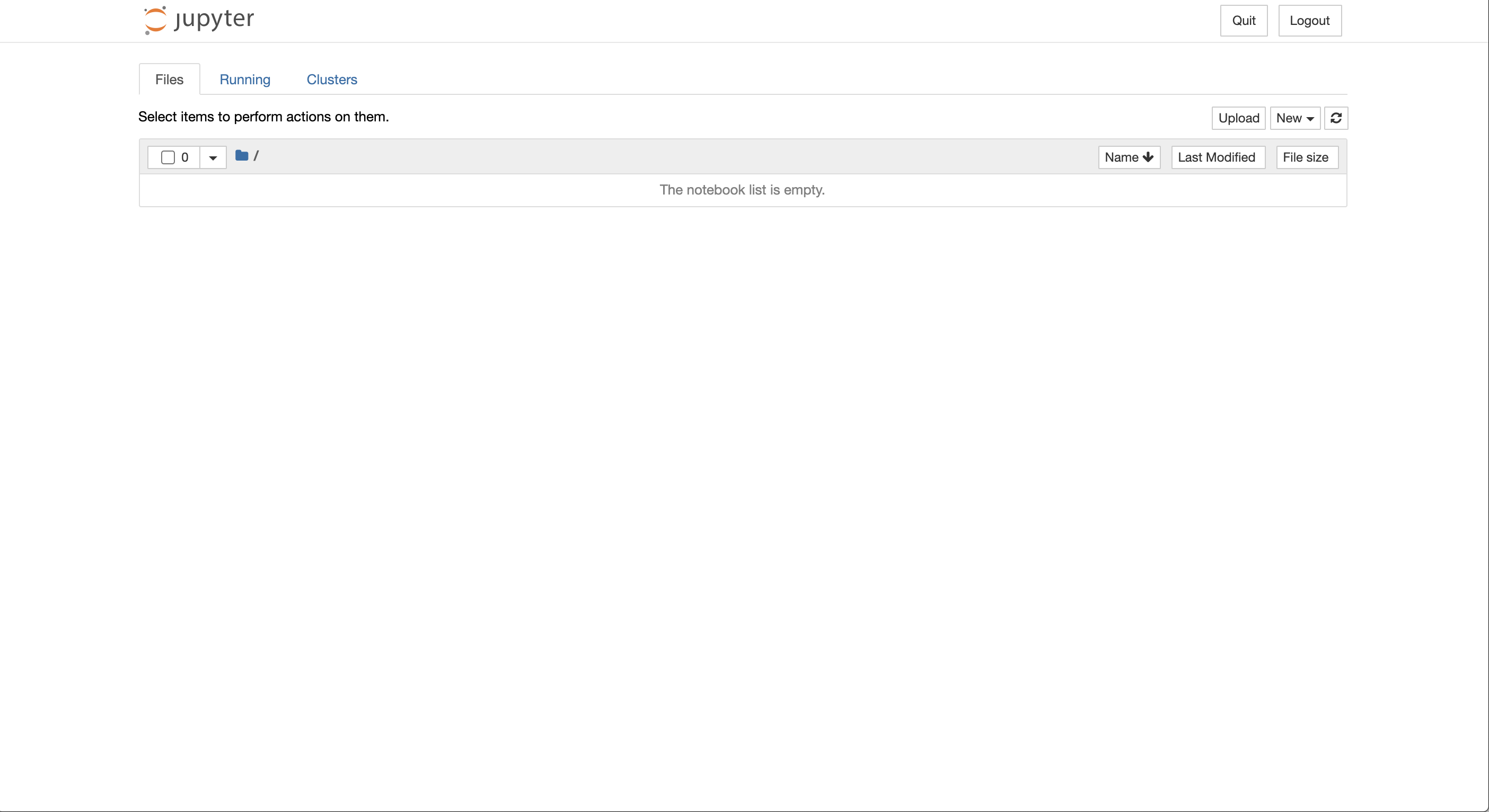1489x812 pixels.
Task: Click the down arrow beside Name
Action: point(1149,157)
